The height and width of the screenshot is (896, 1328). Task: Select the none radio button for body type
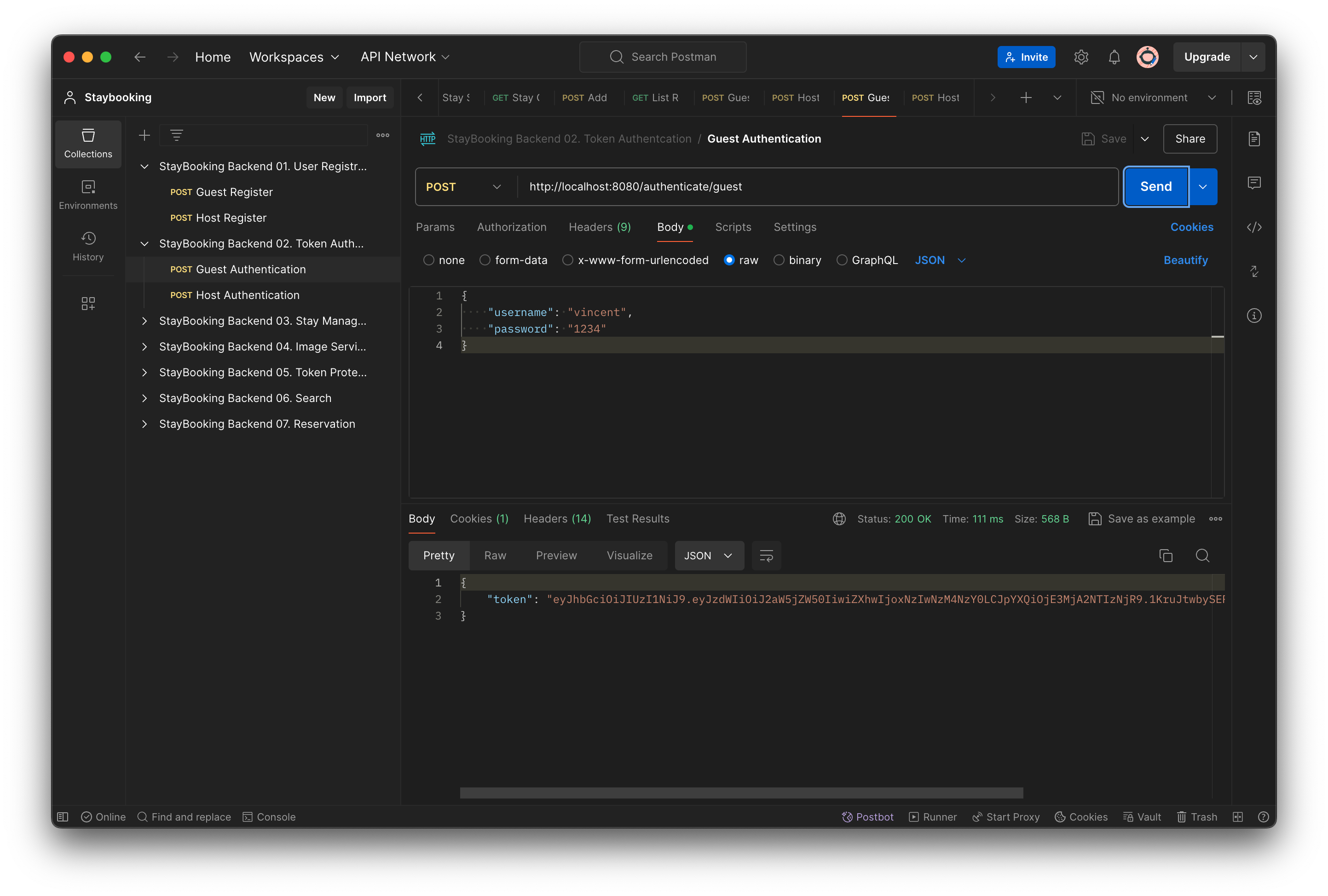(x=428, y=260)
